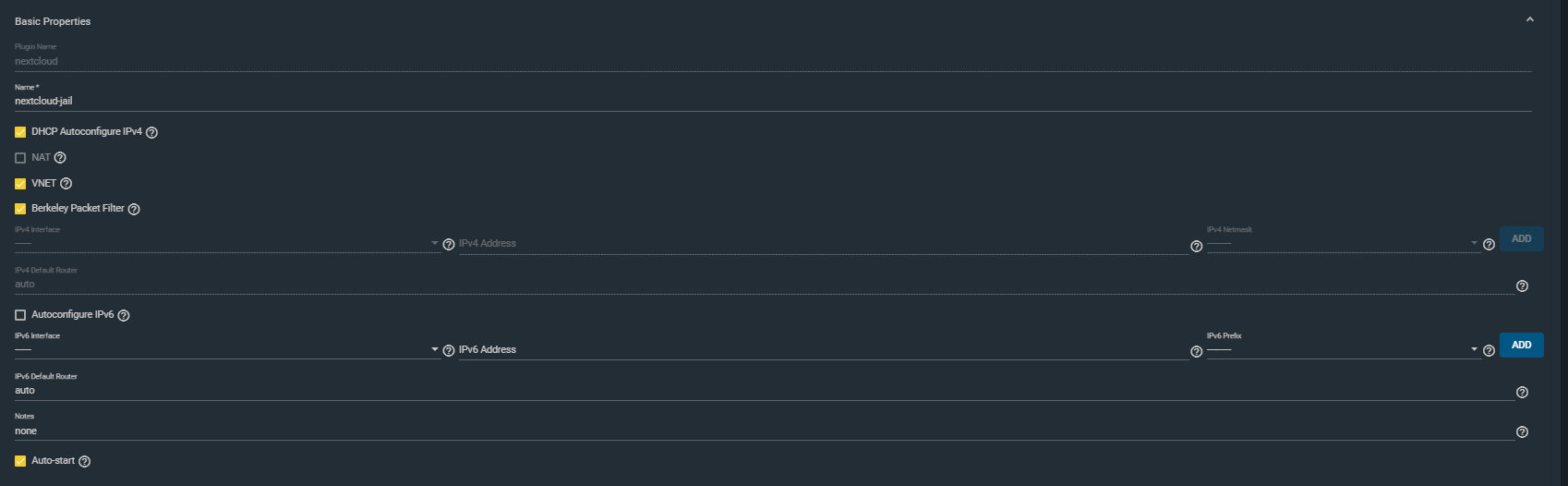The image size is (1568, 486).
Task: Edit the Notes text field
Action: 765,431
